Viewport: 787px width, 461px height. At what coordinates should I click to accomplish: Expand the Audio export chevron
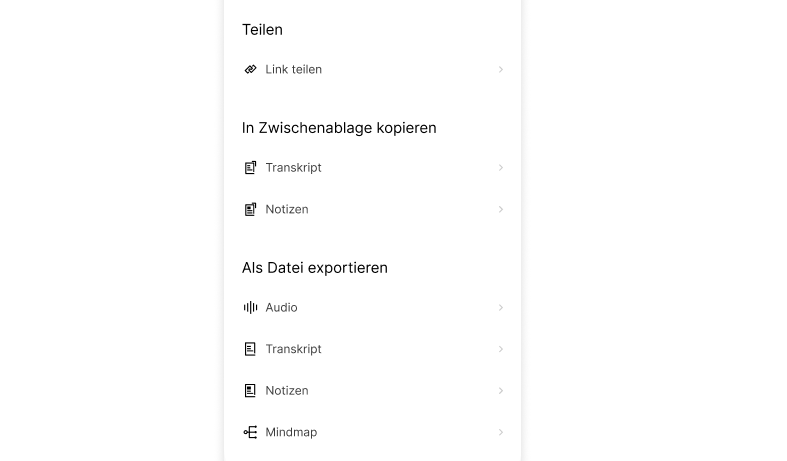coord(501,308)
